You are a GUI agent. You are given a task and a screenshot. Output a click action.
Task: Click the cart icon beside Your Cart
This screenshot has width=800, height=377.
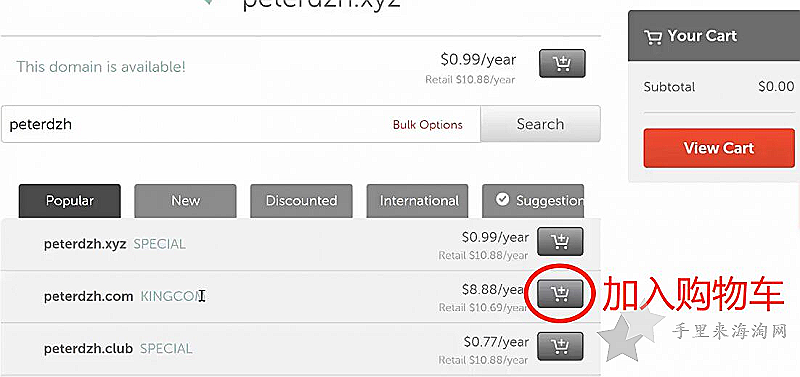(653, 37)
